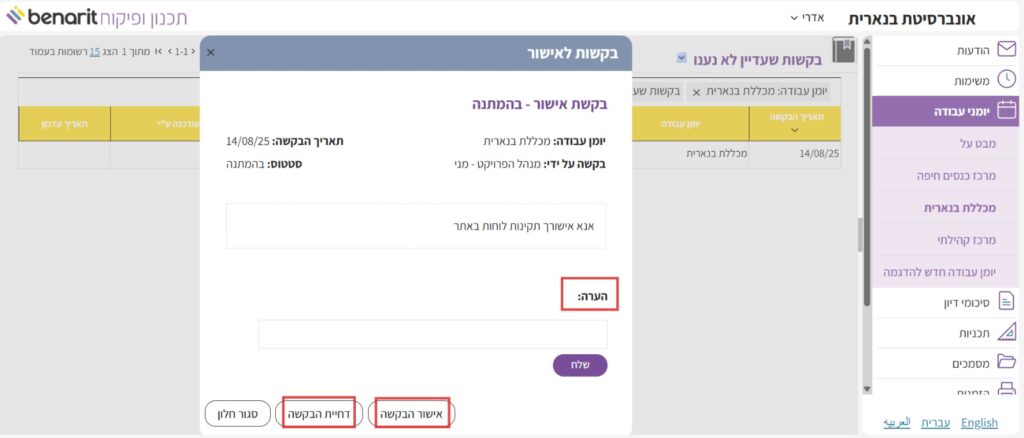Open the הודעות envelope icon in sidebar
Image resolution: width=1024 pixels, height=438 pixels.
pos(1007,50)
